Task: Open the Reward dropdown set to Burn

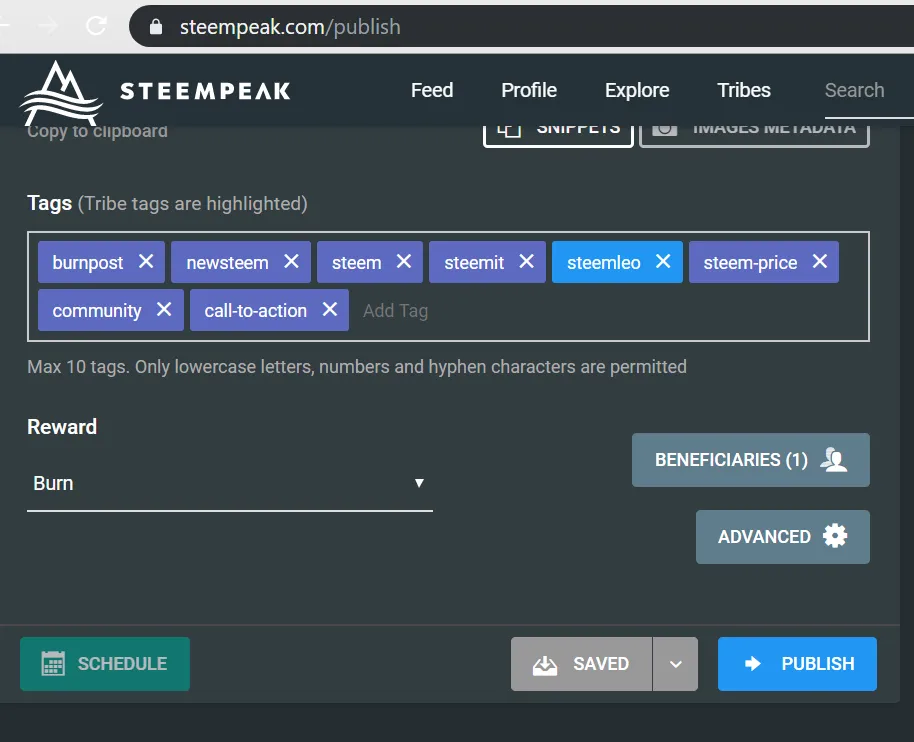Action: pyautogui.click(x=230, y=484)
